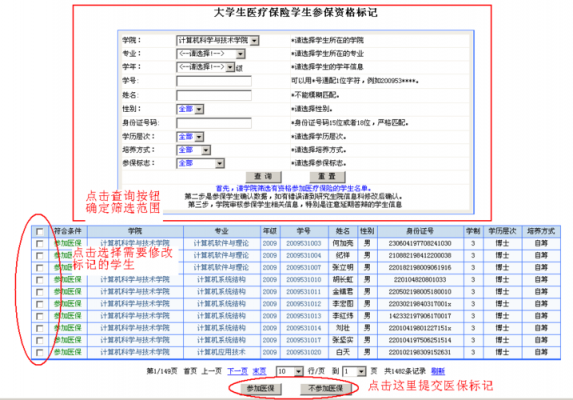Submit with the 参加医保 button below the table
Image resolution: width=573 pixels, height=400 pixels.
pyautogui.click(x=261, y=389)
